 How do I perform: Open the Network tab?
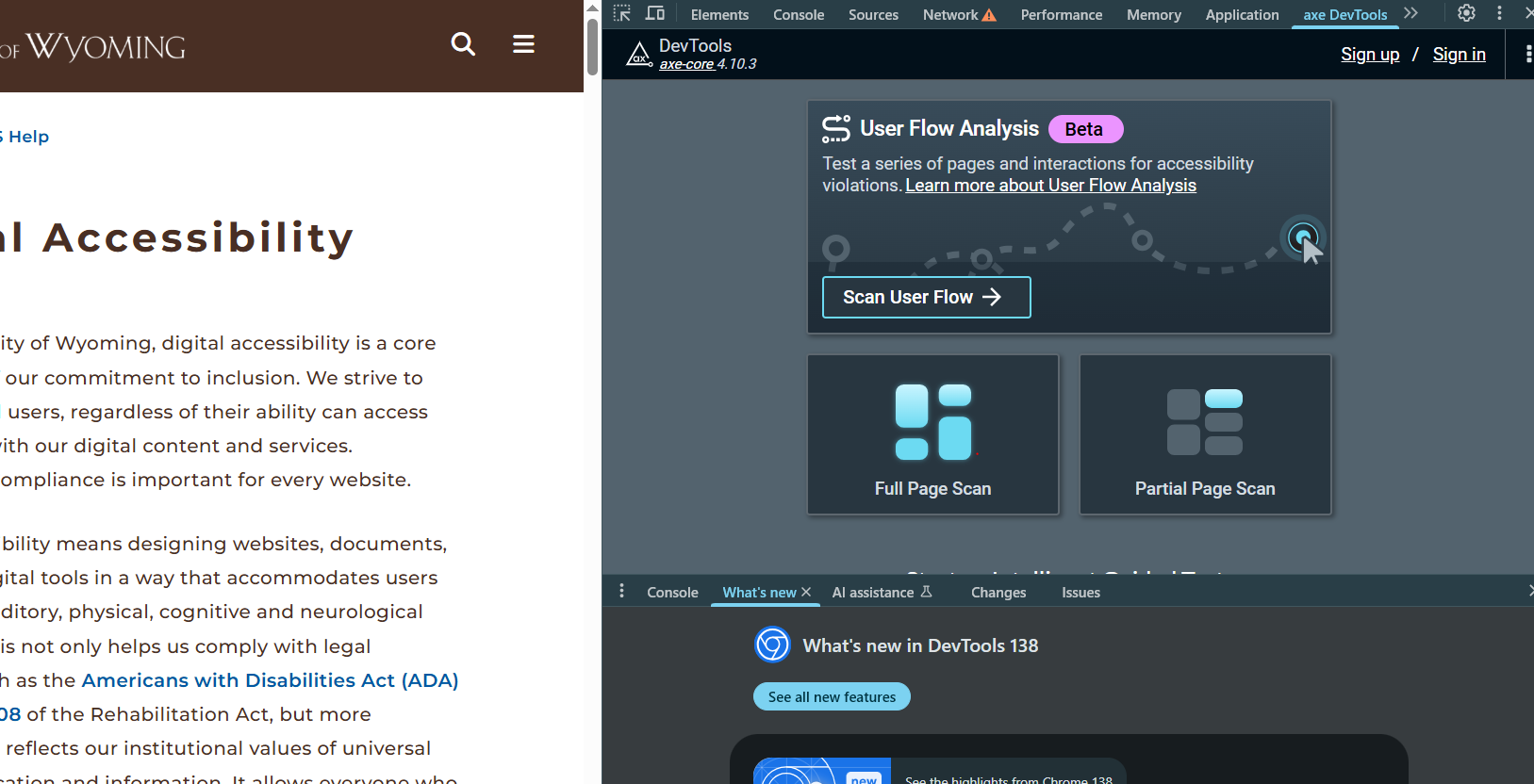coord(950,15)
